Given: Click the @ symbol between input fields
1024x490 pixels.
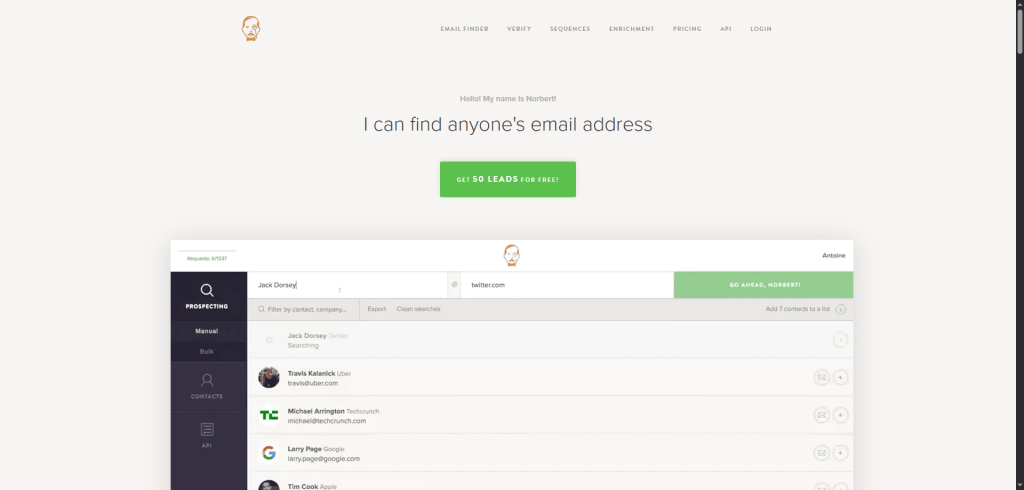Looking at the screenshot, I should pos(454,285).
